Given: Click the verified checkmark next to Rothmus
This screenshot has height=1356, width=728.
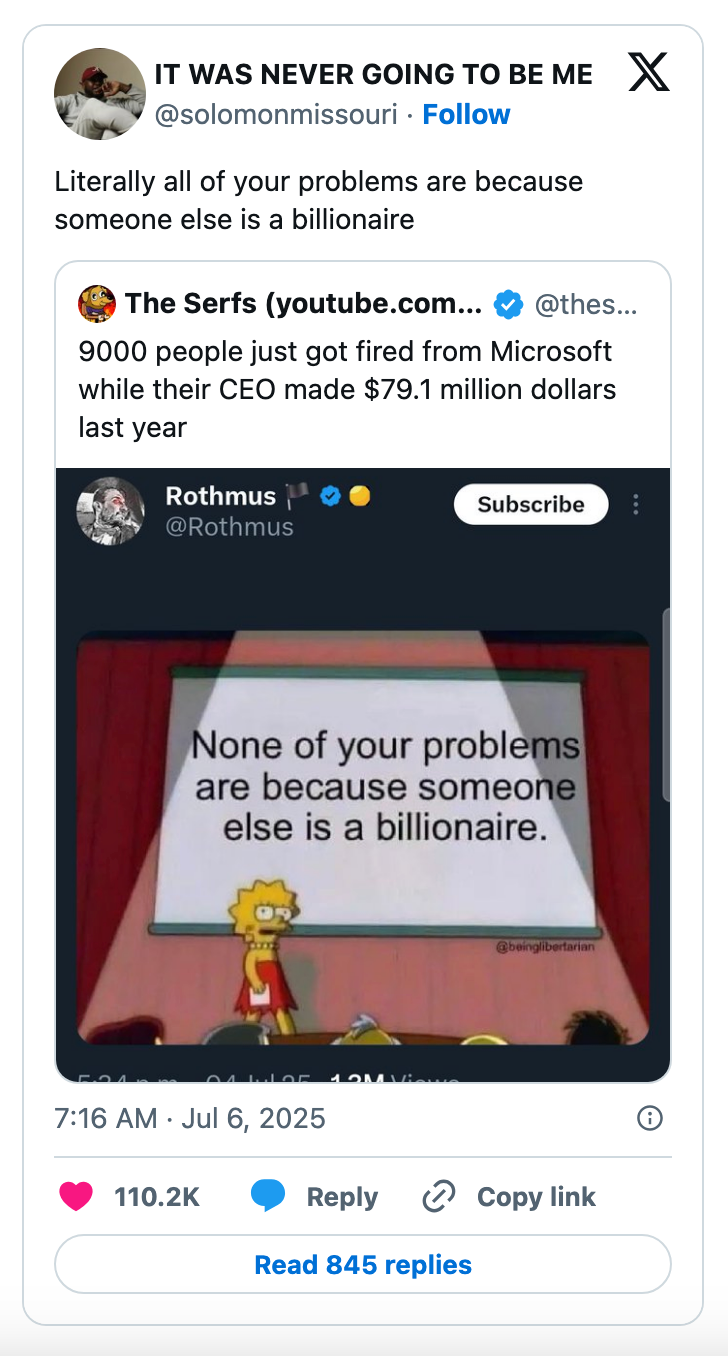Looking at the screenshot, I should [329, 495].
